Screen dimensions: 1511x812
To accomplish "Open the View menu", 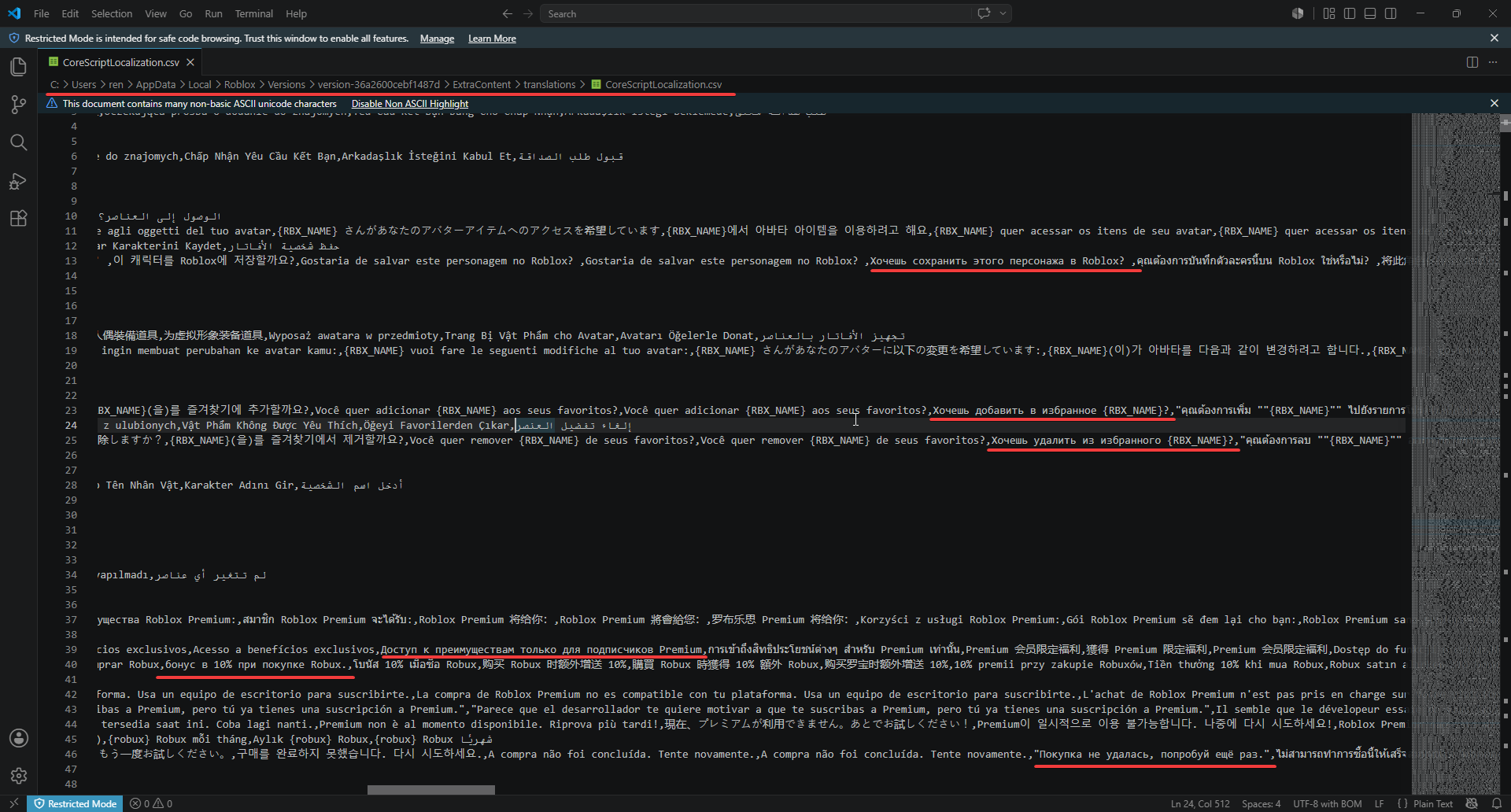I will pos(156,13).
